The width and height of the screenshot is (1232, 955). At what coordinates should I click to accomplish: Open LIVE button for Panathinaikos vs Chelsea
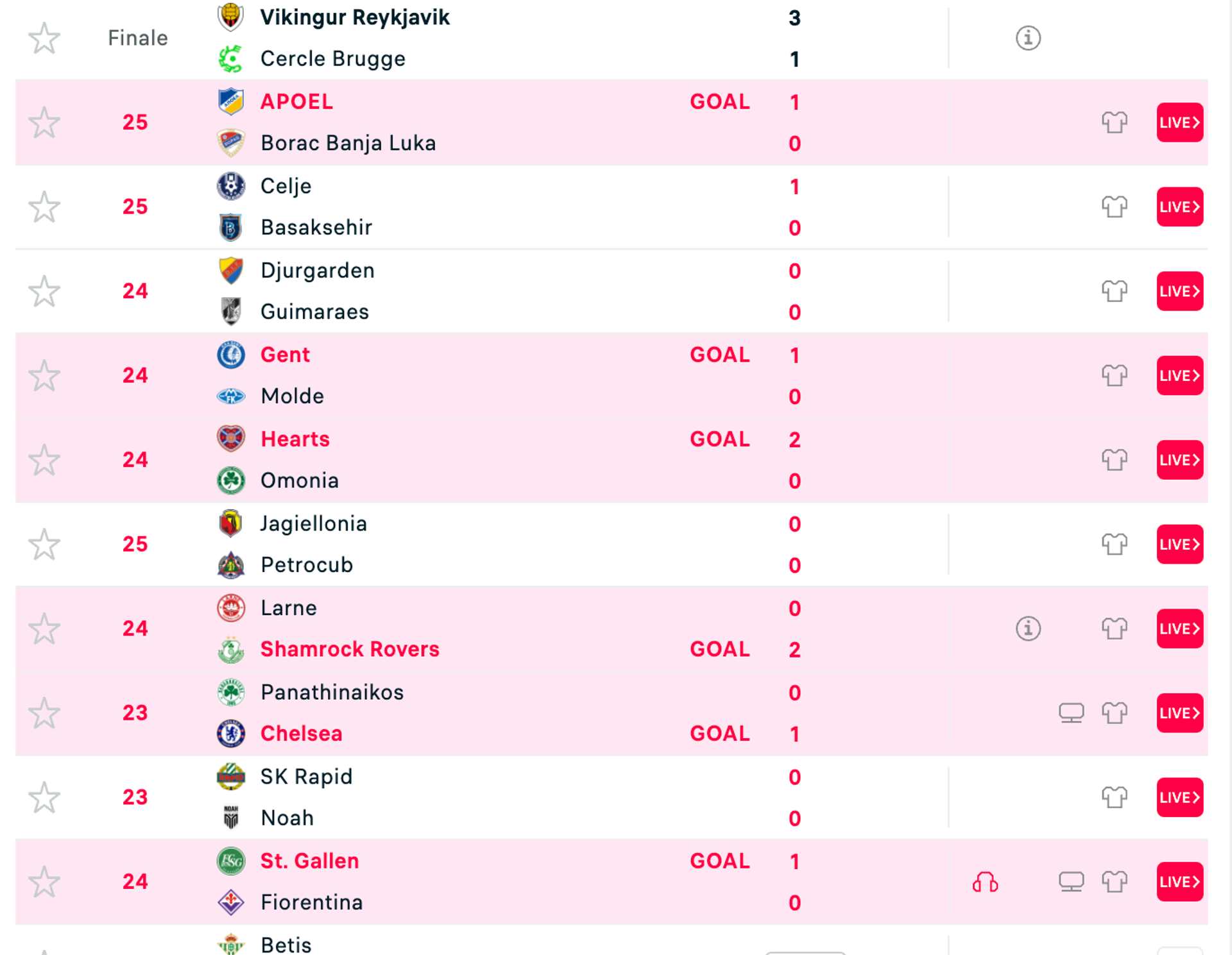point(1179,713)
